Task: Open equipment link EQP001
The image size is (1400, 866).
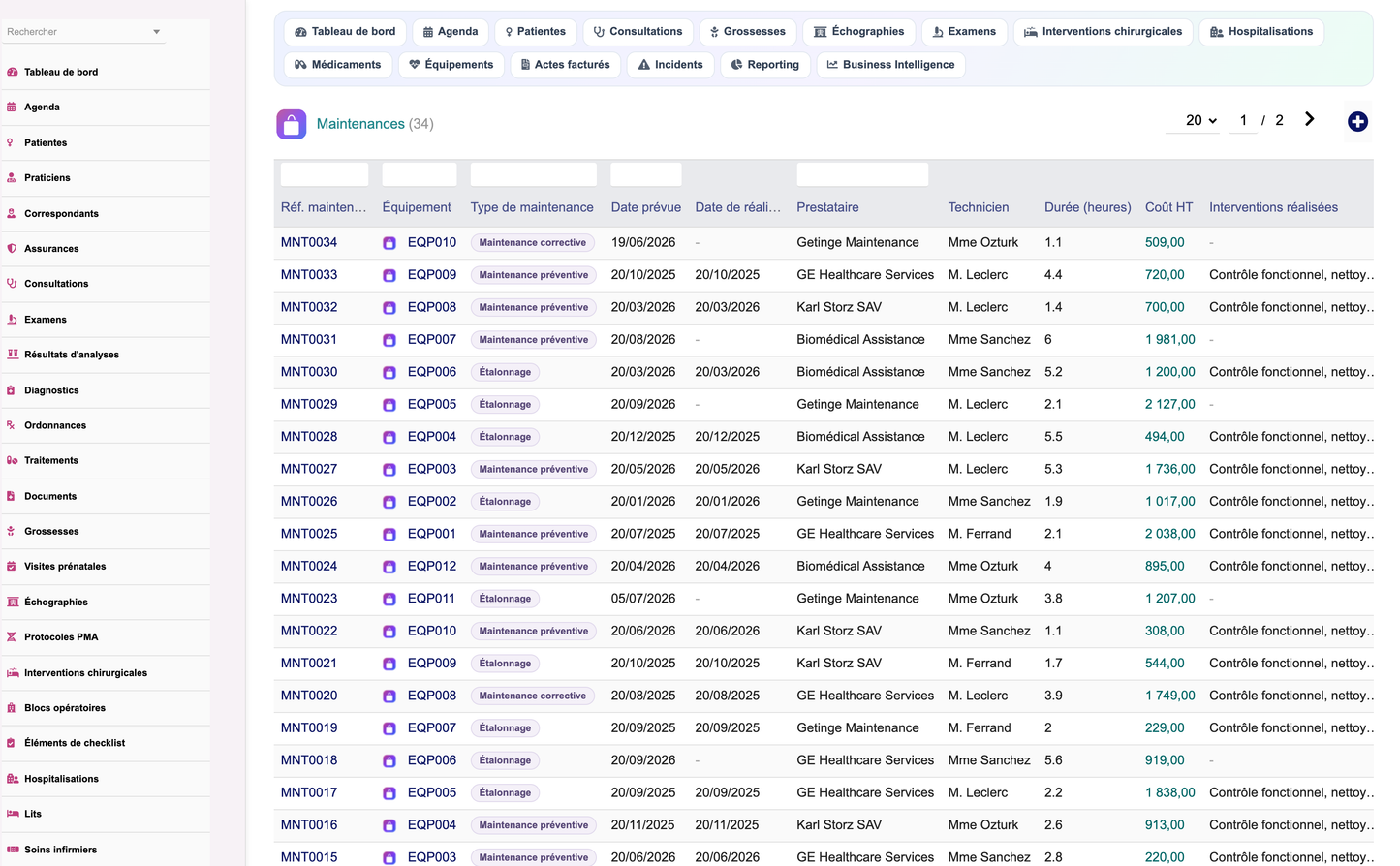Action: point(432,534)
